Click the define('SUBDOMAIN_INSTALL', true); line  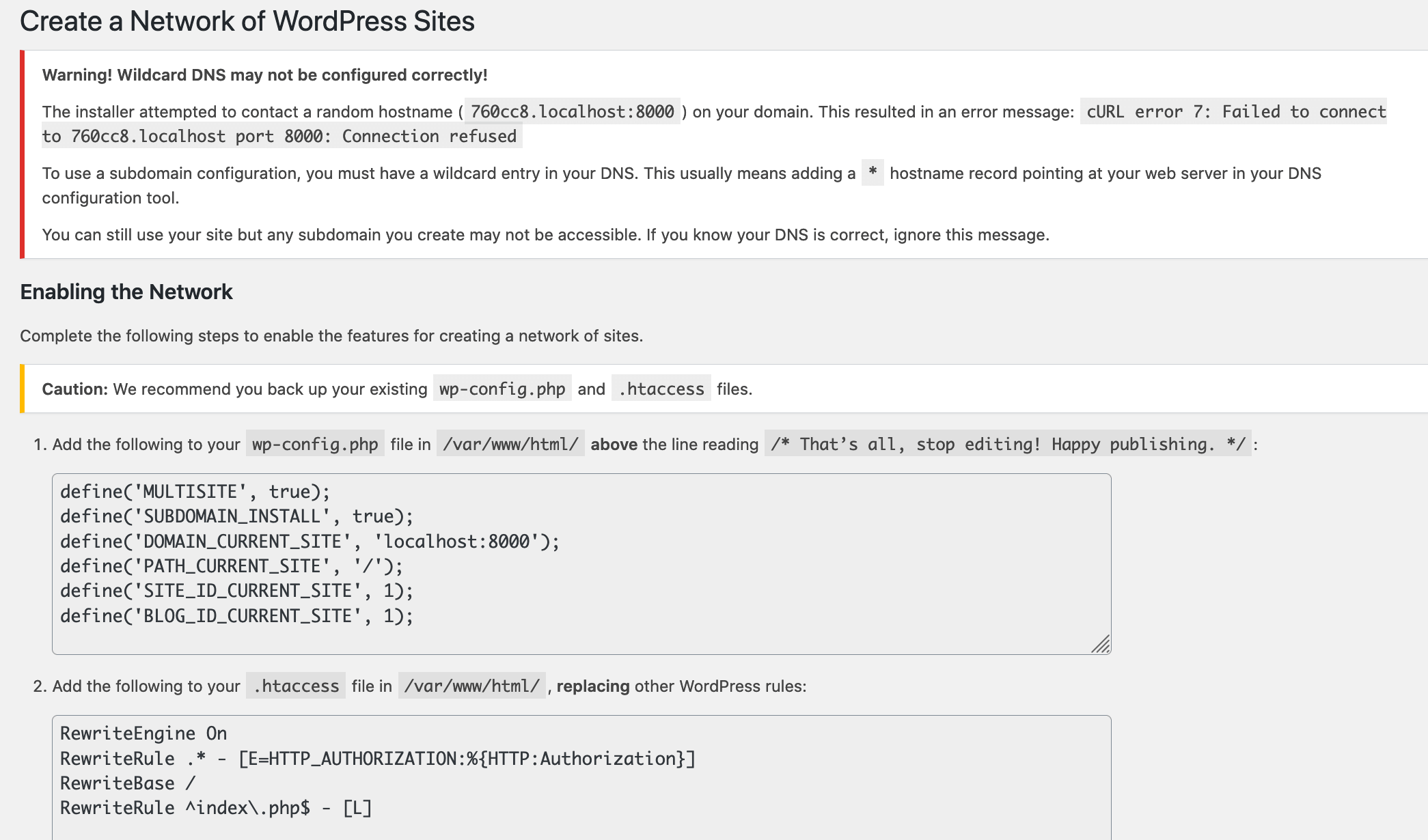click(x=237, y=516)
